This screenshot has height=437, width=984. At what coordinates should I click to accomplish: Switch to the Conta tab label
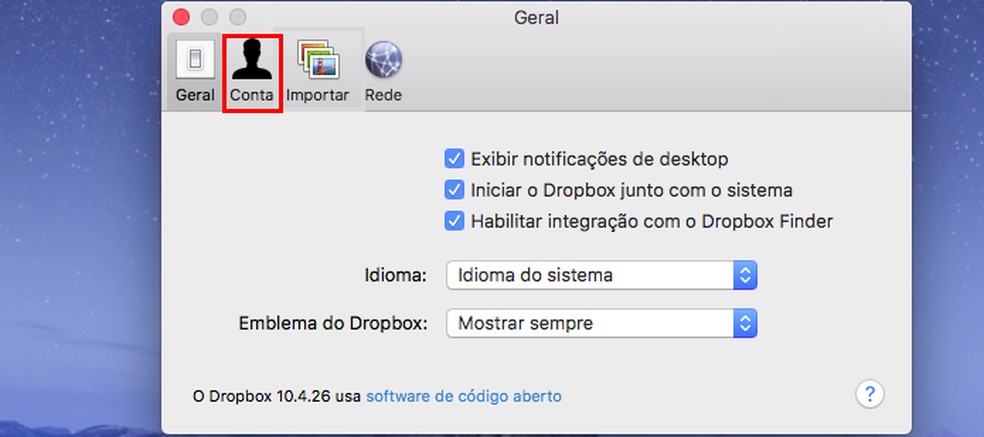tap(252, 96)
